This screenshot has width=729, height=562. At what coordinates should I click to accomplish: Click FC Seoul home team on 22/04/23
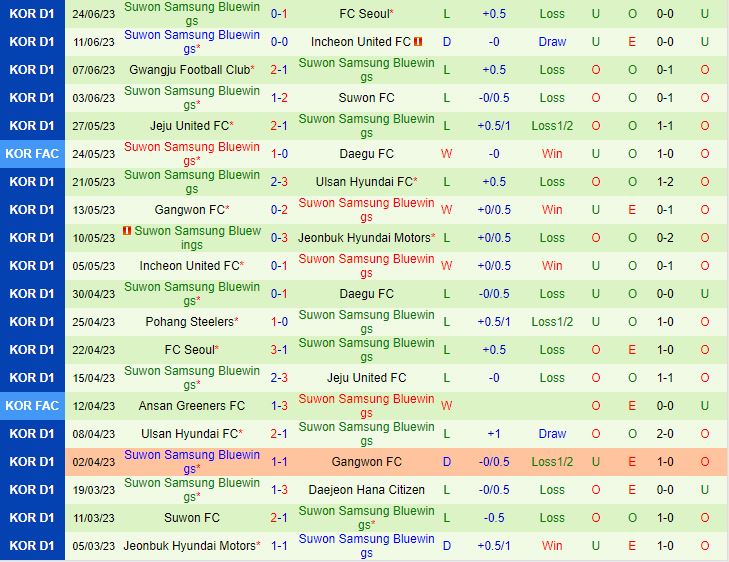pos(190,350)
